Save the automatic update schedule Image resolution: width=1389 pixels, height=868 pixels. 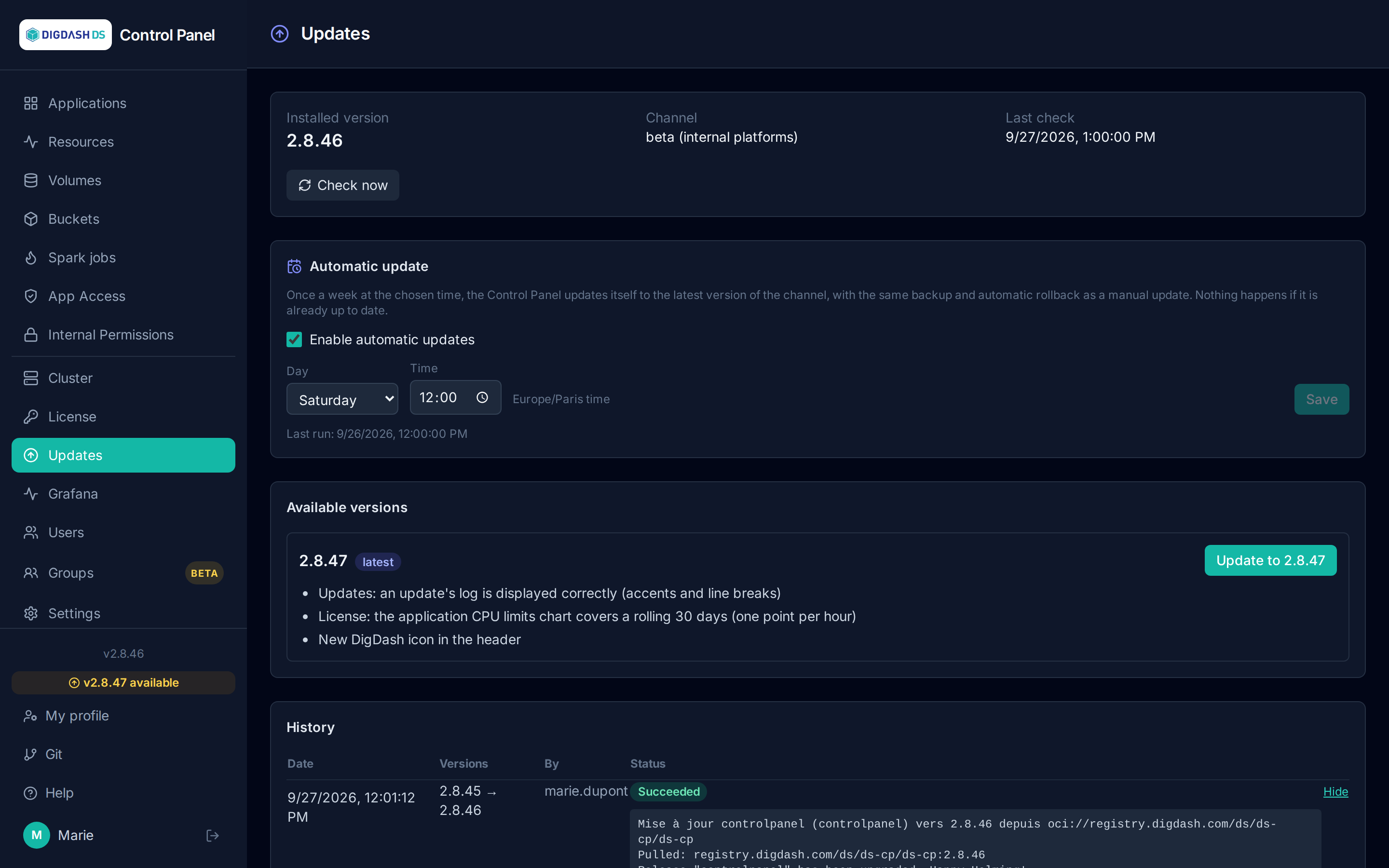pyautogui.click(x=1321, y=399)
